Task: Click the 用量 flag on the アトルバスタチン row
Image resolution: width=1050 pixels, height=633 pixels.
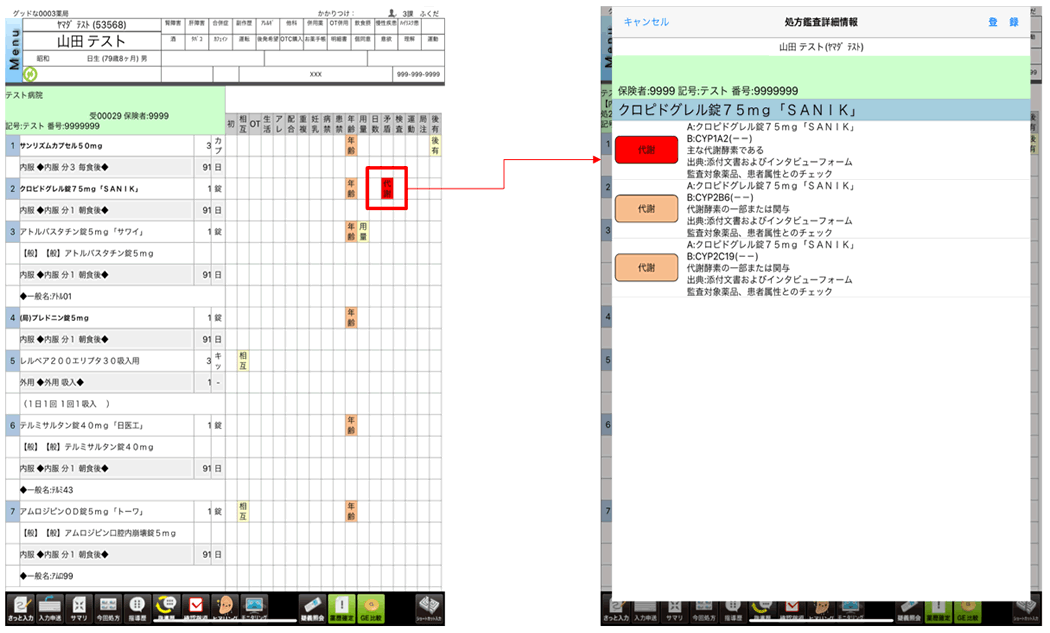Action: click(x=363, y=232)
